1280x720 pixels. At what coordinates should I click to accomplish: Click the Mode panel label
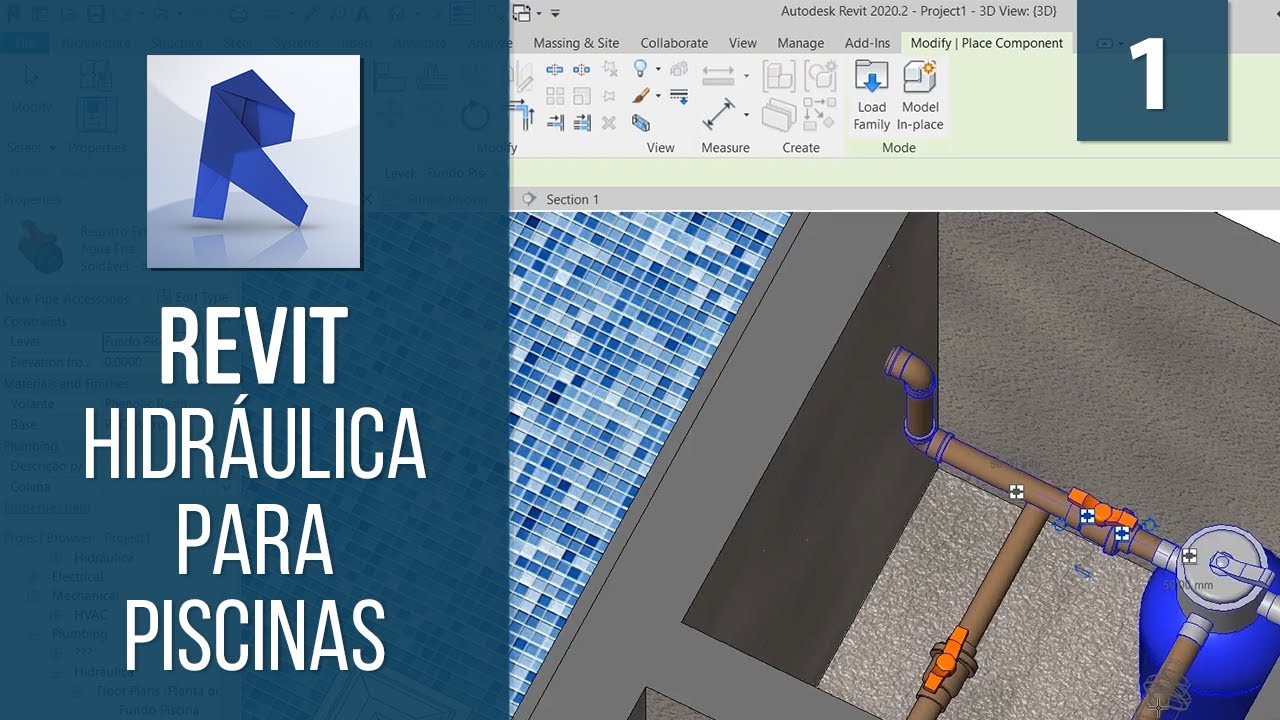pyautogui.click(x=899, y=147)
